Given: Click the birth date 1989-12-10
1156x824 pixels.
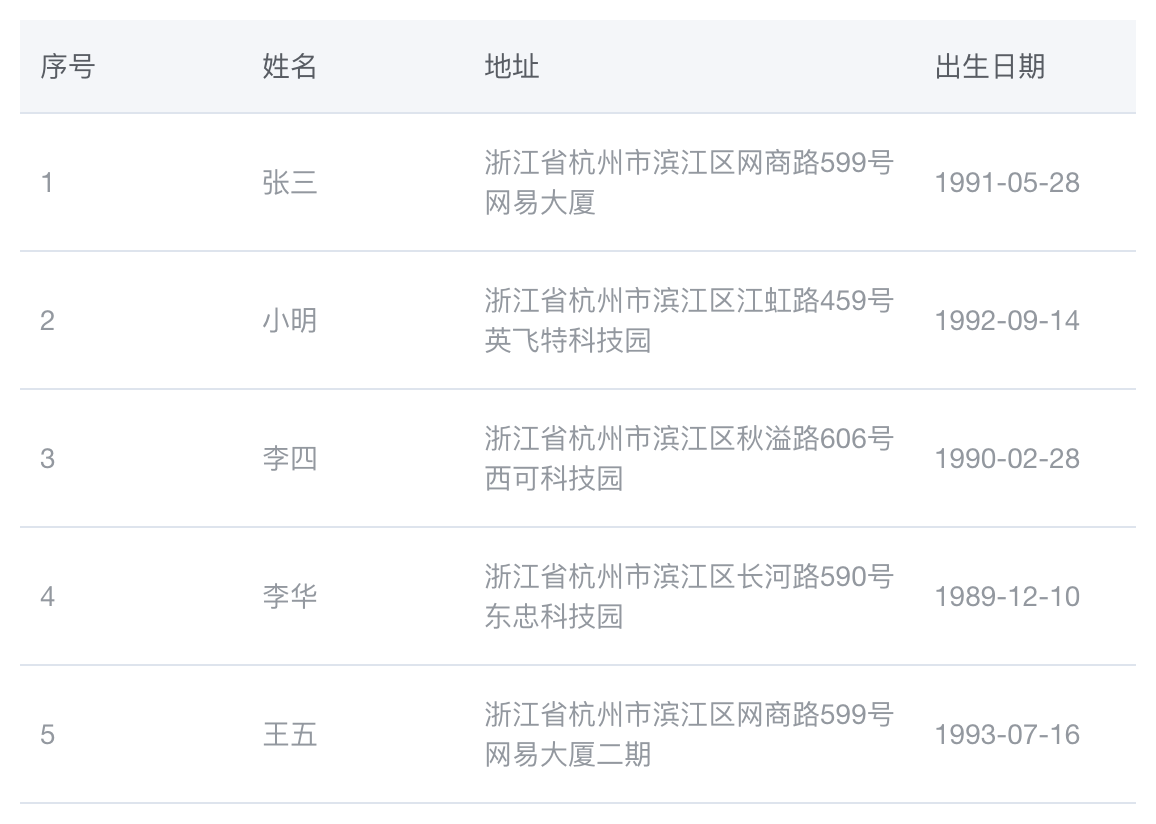Looking at the screenshot, I should [x=1007, y=596].
